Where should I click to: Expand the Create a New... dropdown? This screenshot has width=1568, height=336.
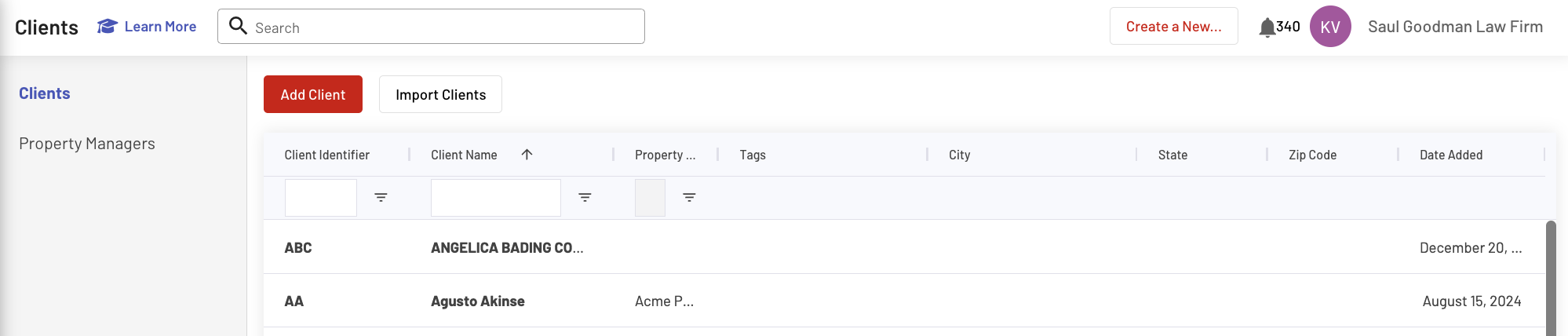1173,27
